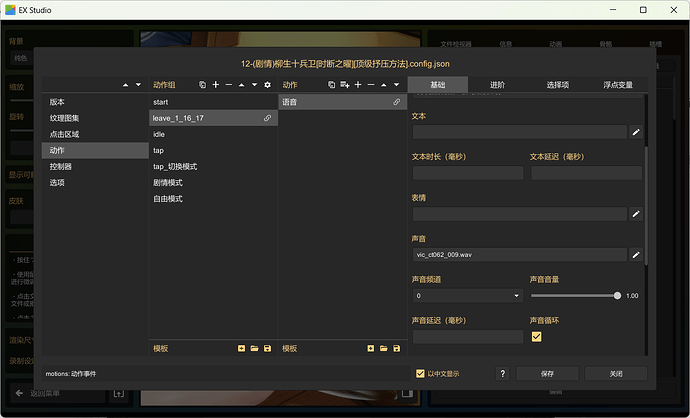Select the 语音 motion entry

click(343, 102)
